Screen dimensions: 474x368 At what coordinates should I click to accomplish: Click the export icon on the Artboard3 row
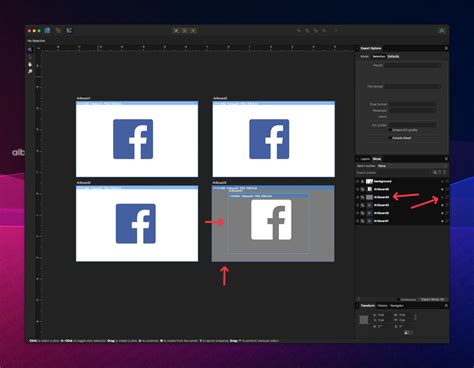point(447,205)
